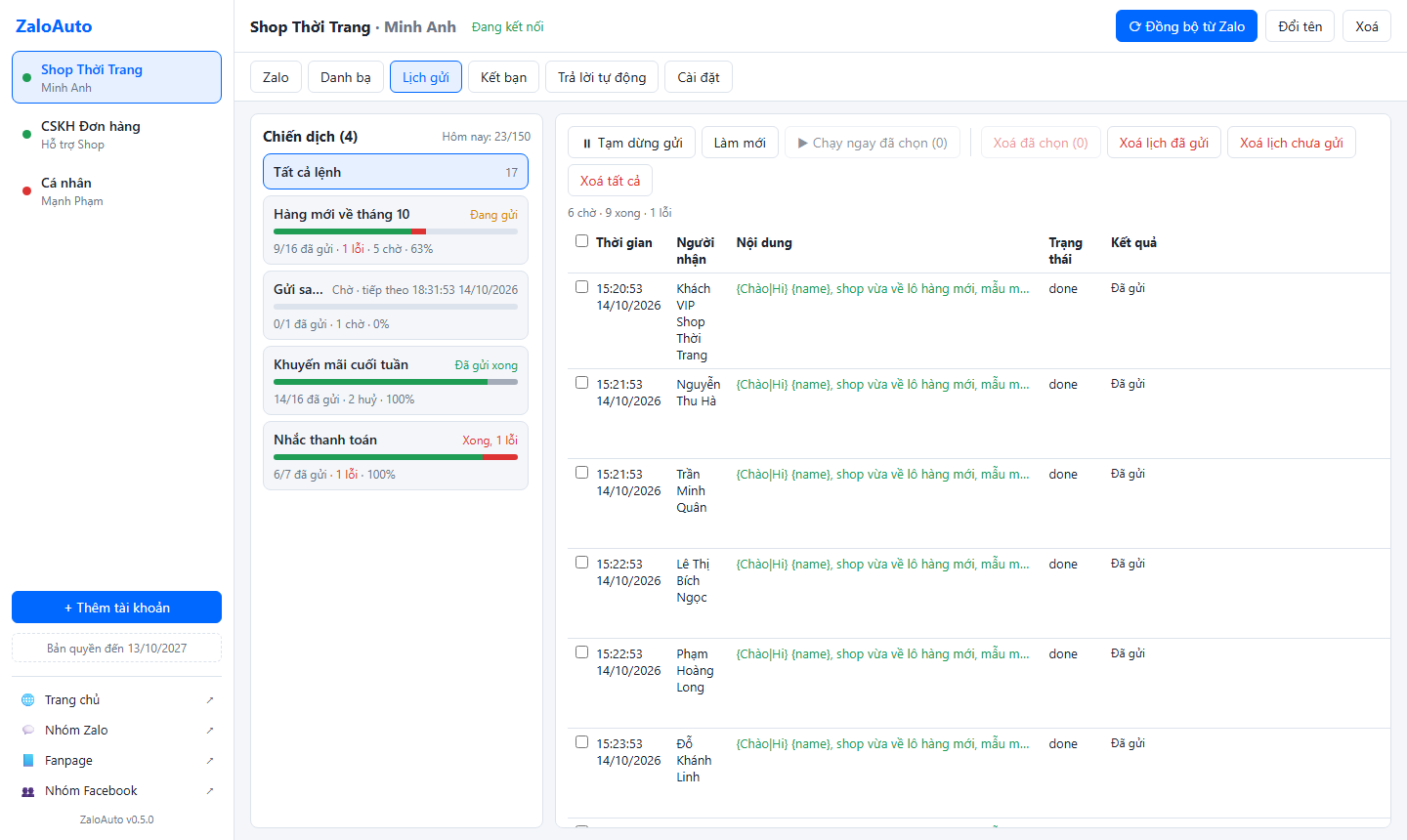This screenshot has height=840, width=1407.
Task: Pause sending with Tạm dừng gửi
Action: coord(631,143)
